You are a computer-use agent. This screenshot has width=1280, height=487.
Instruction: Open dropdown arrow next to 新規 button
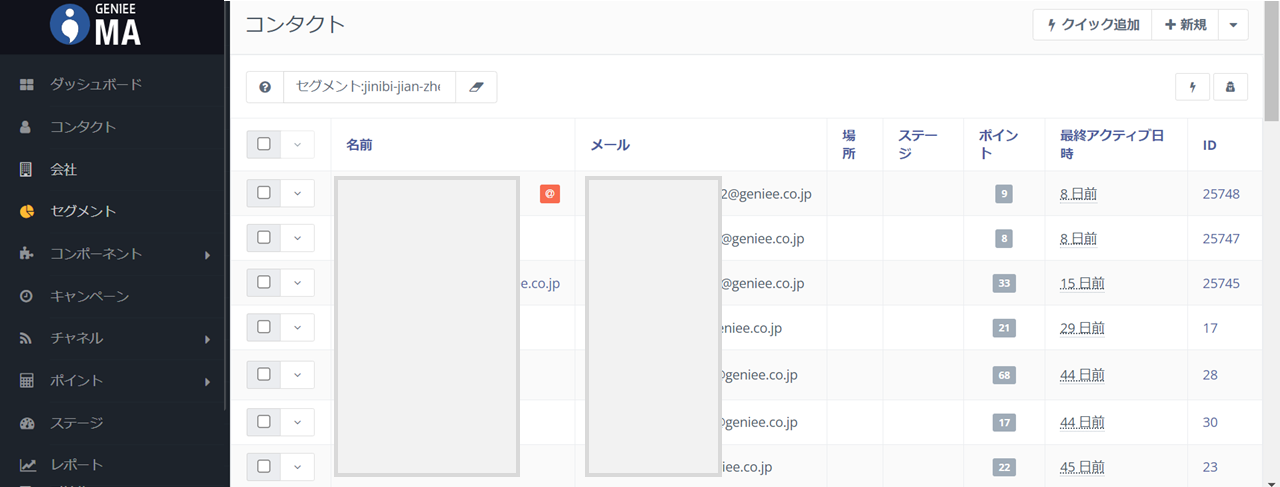tap(1233, 25)
